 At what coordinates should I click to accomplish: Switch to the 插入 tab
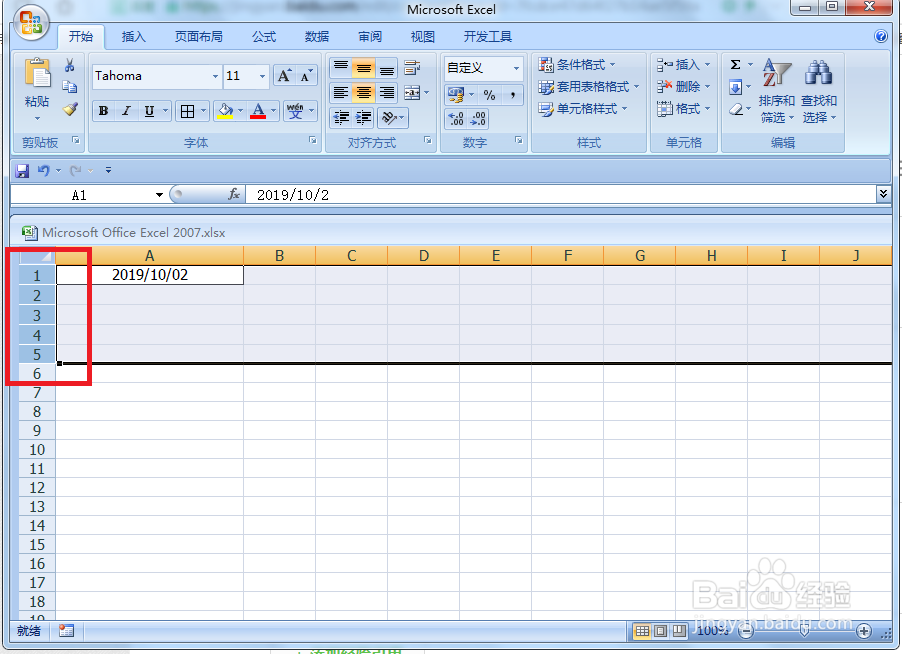(133, 37)
